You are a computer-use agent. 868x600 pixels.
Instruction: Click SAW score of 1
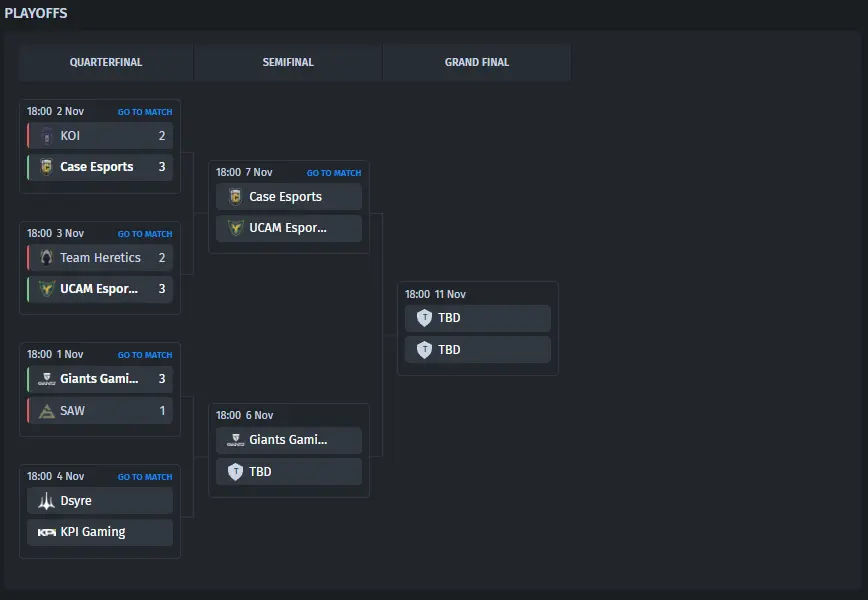(x=162, y=411)
